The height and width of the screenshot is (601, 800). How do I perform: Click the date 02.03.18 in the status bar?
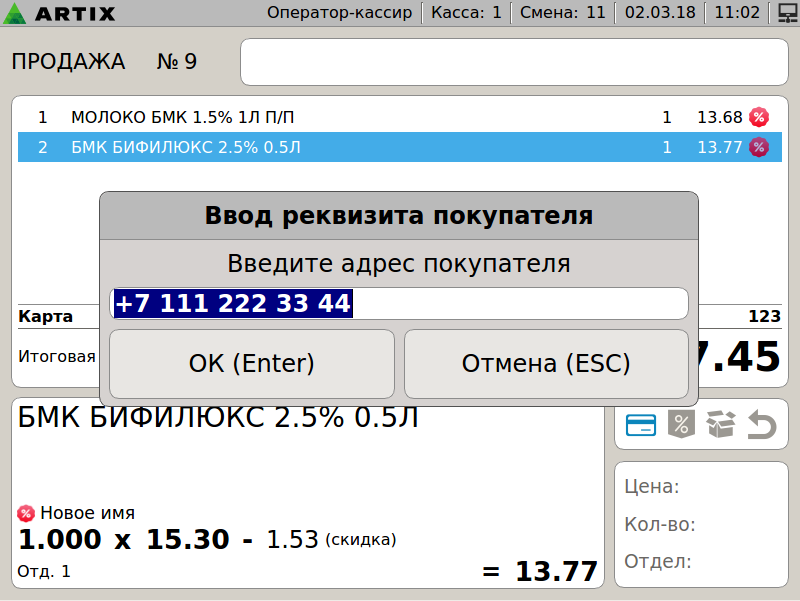point(660,13)
